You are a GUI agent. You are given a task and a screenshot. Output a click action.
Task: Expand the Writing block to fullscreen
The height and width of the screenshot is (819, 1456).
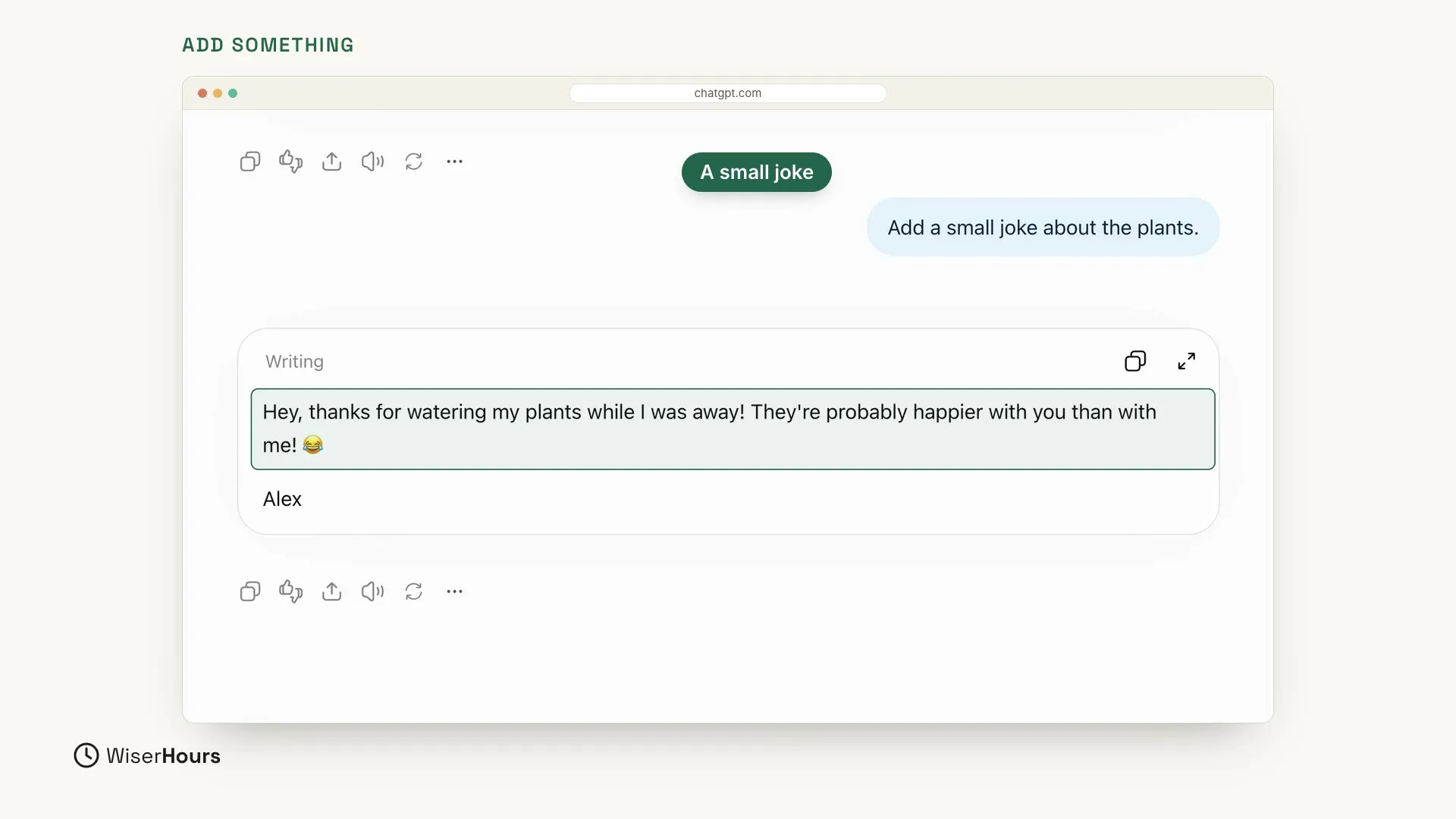click(x=1187, y=361)
